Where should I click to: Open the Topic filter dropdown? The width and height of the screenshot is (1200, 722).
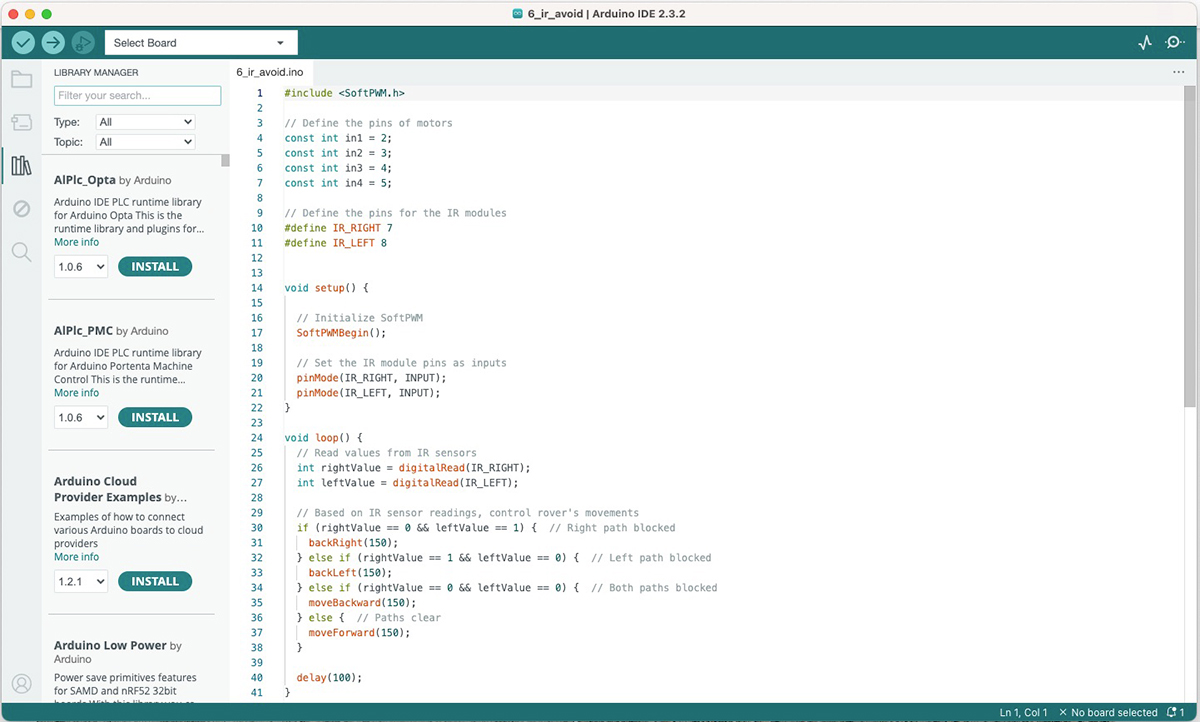(145, 142)
